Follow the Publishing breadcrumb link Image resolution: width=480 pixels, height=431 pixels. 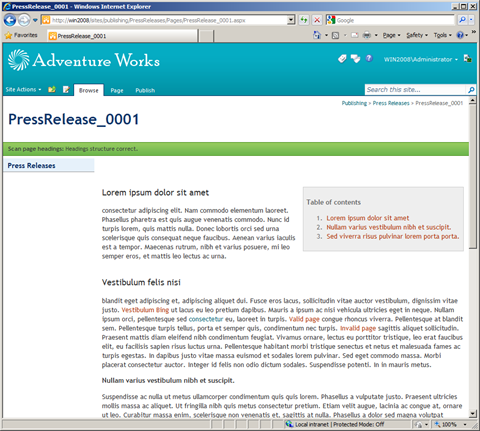pyautogui.click(x=354, y=103)
